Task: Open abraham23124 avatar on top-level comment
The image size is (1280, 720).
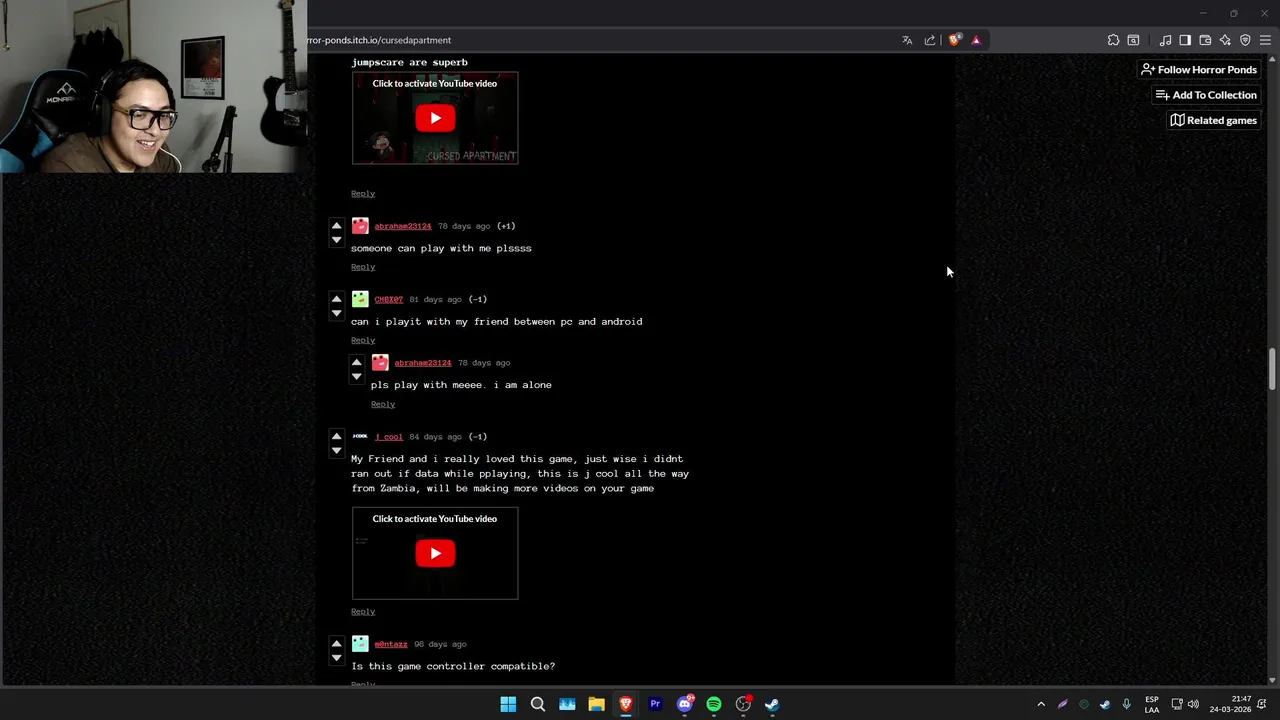Action: (x=360, y=226)
